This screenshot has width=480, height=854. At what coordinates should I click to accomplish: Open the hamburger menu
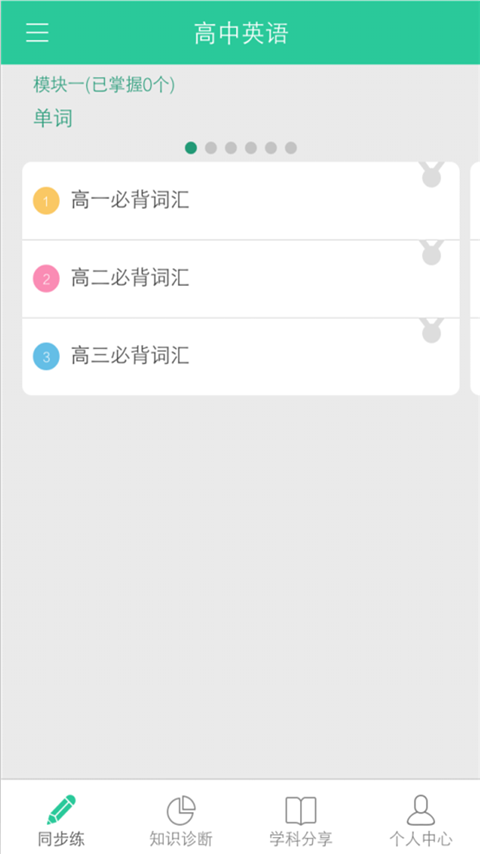(37, 33)
